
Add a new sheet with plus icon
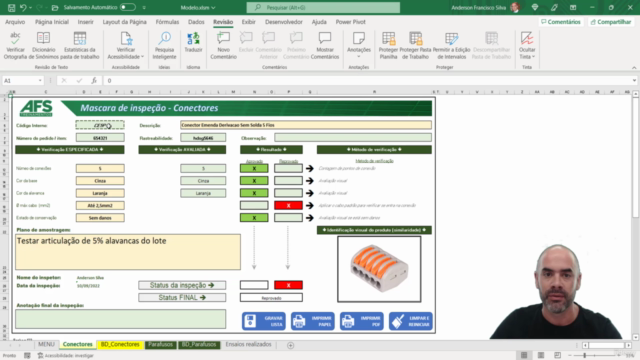[x=290, y=345]
